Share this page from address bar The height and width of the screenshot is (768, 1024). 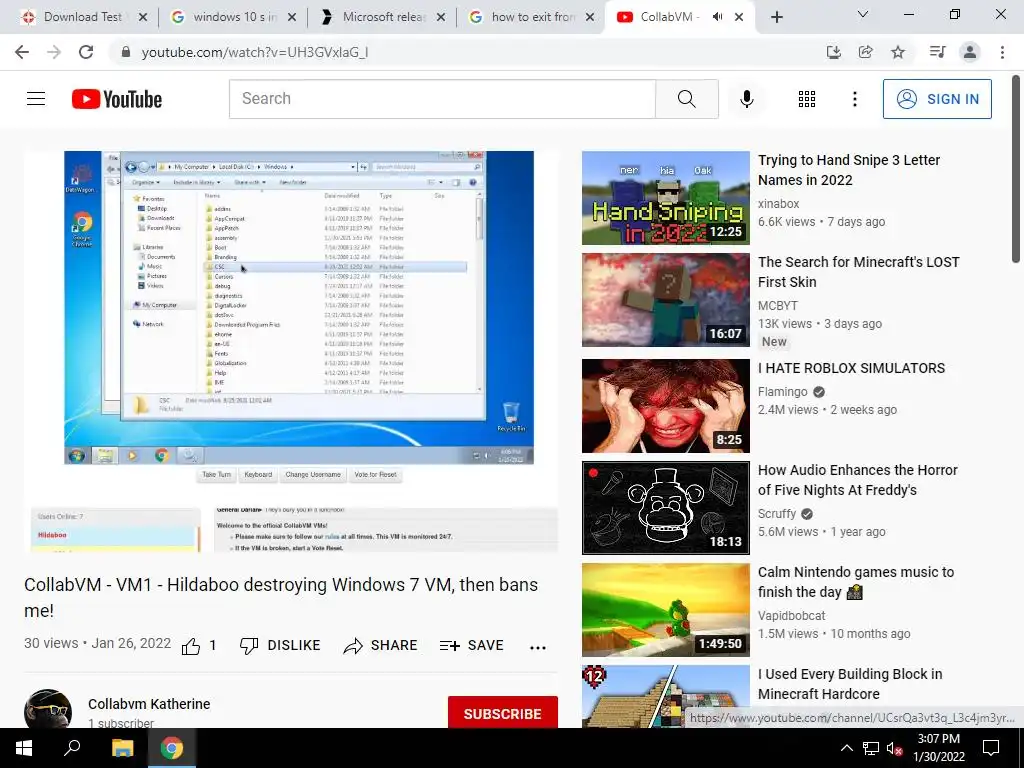(x=866, y=52)
